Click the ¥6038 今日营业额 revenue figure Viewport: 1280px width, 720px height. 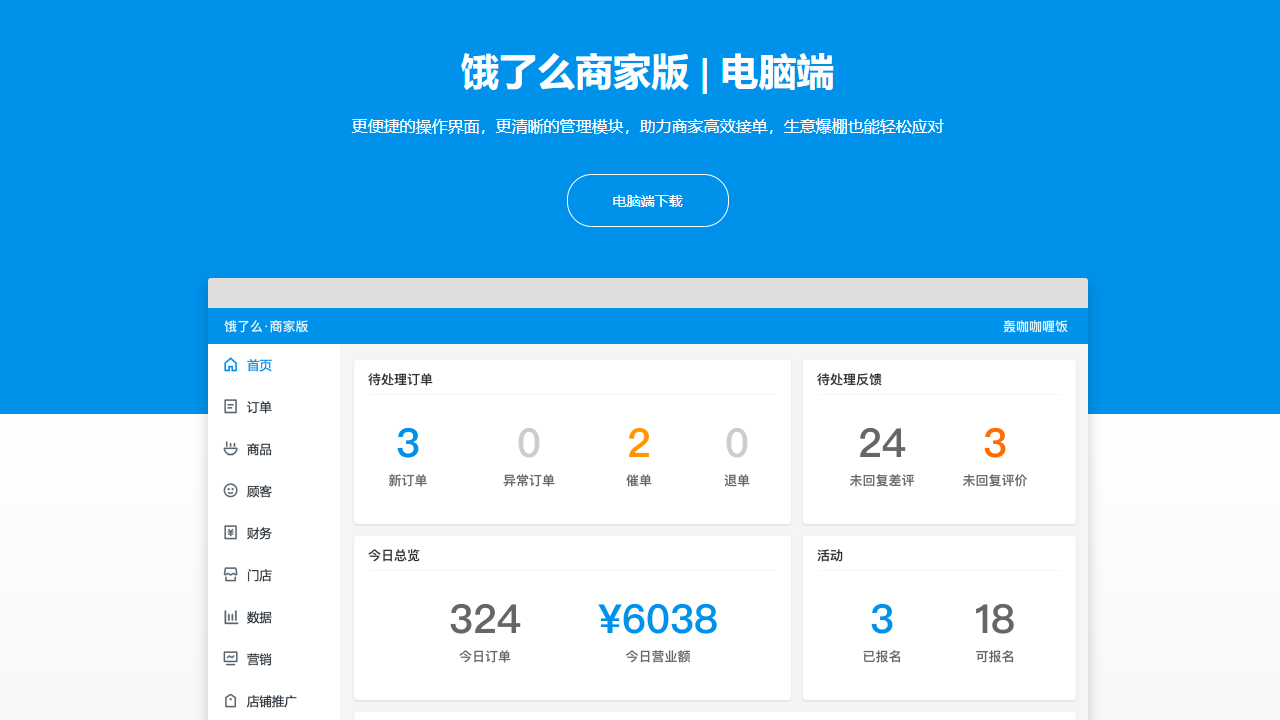(658, 620)
